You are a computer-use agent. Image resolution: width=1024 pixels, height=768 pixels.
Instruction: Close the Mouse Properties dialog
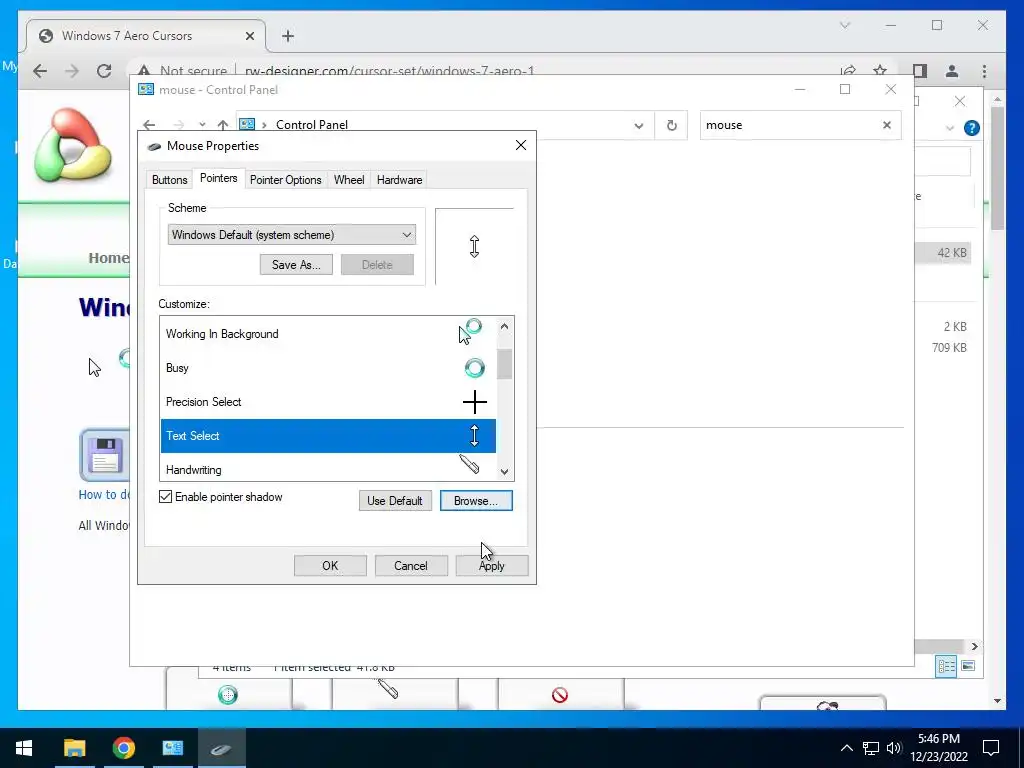[520, 145]
